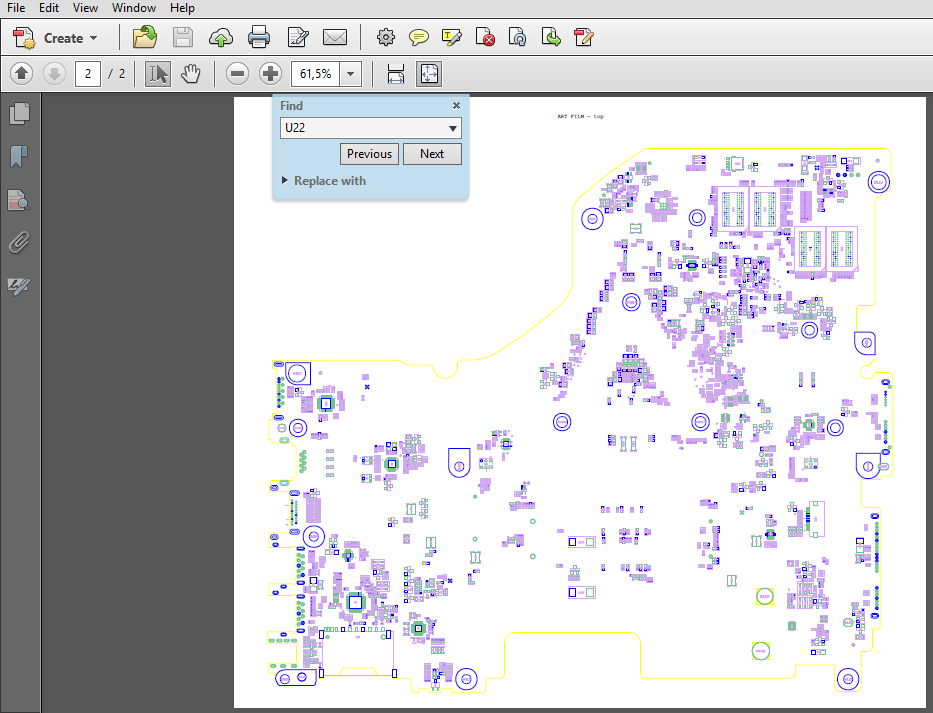
Task: Zoom out with the minus button
Action: (237, 74)
